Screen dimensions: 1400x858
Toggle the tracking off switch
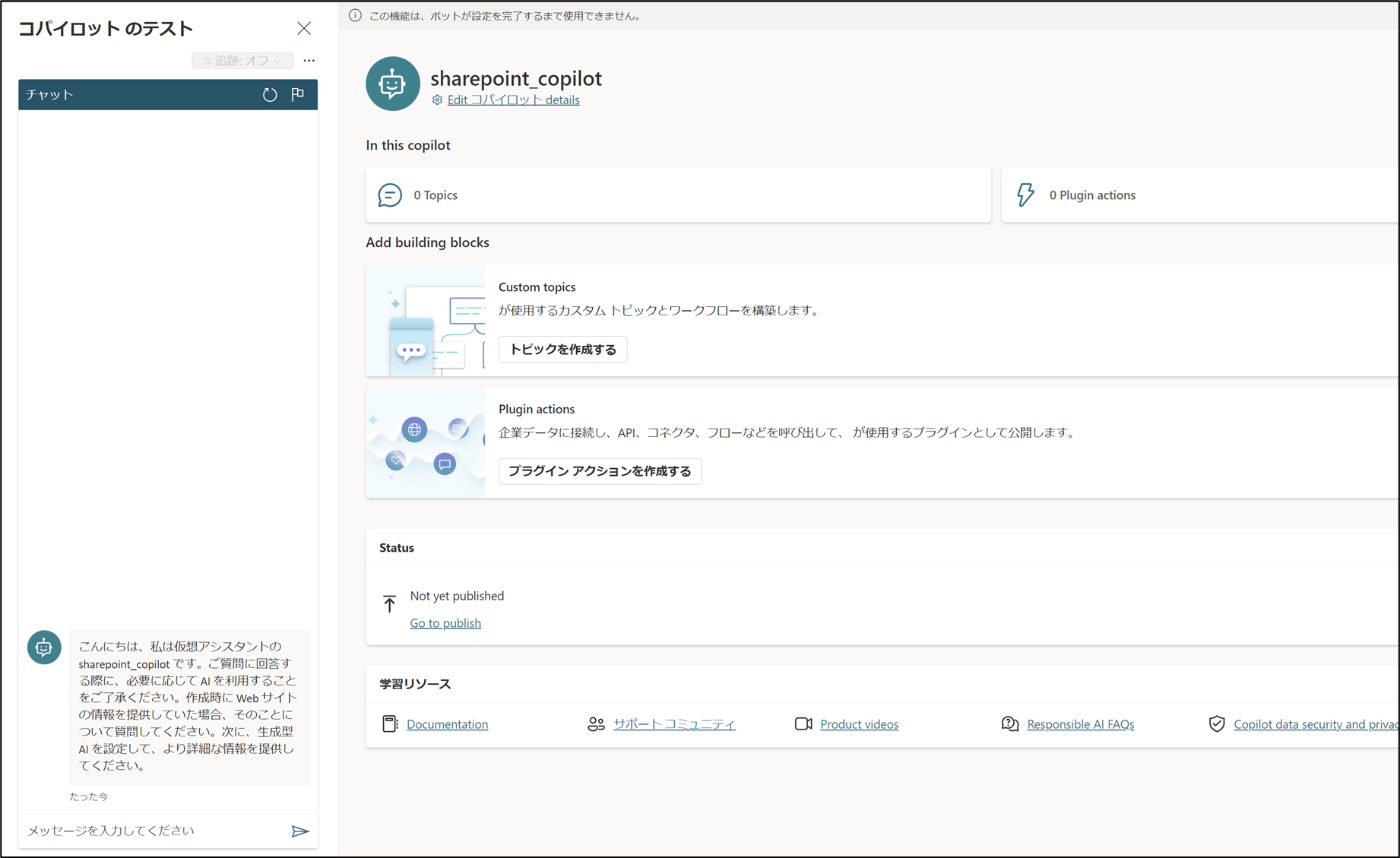click(x=243, y=61)
